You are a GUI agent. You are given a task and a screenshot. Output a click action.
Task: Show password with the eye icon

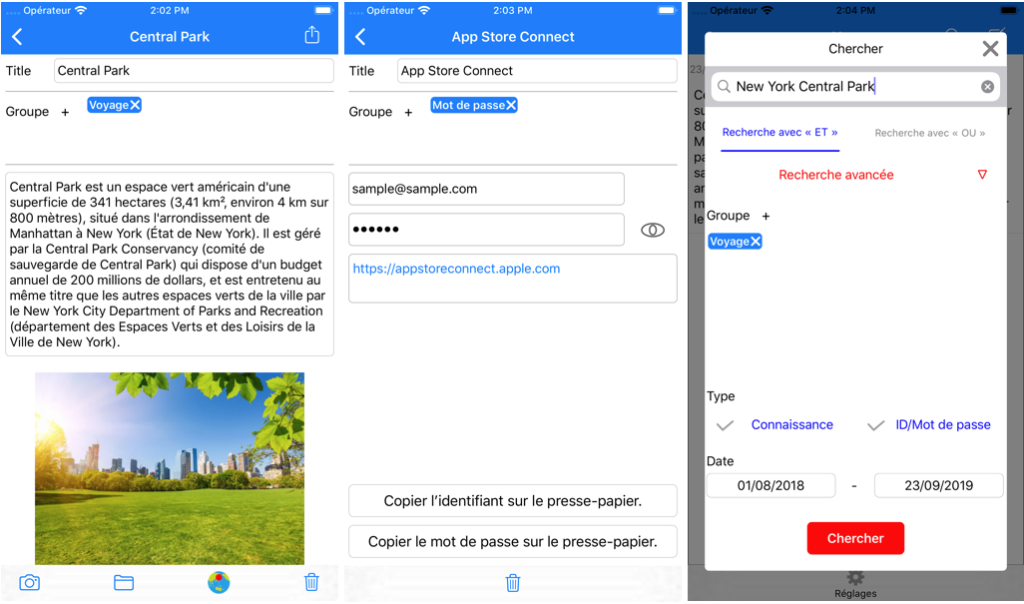tap(652, 230)
